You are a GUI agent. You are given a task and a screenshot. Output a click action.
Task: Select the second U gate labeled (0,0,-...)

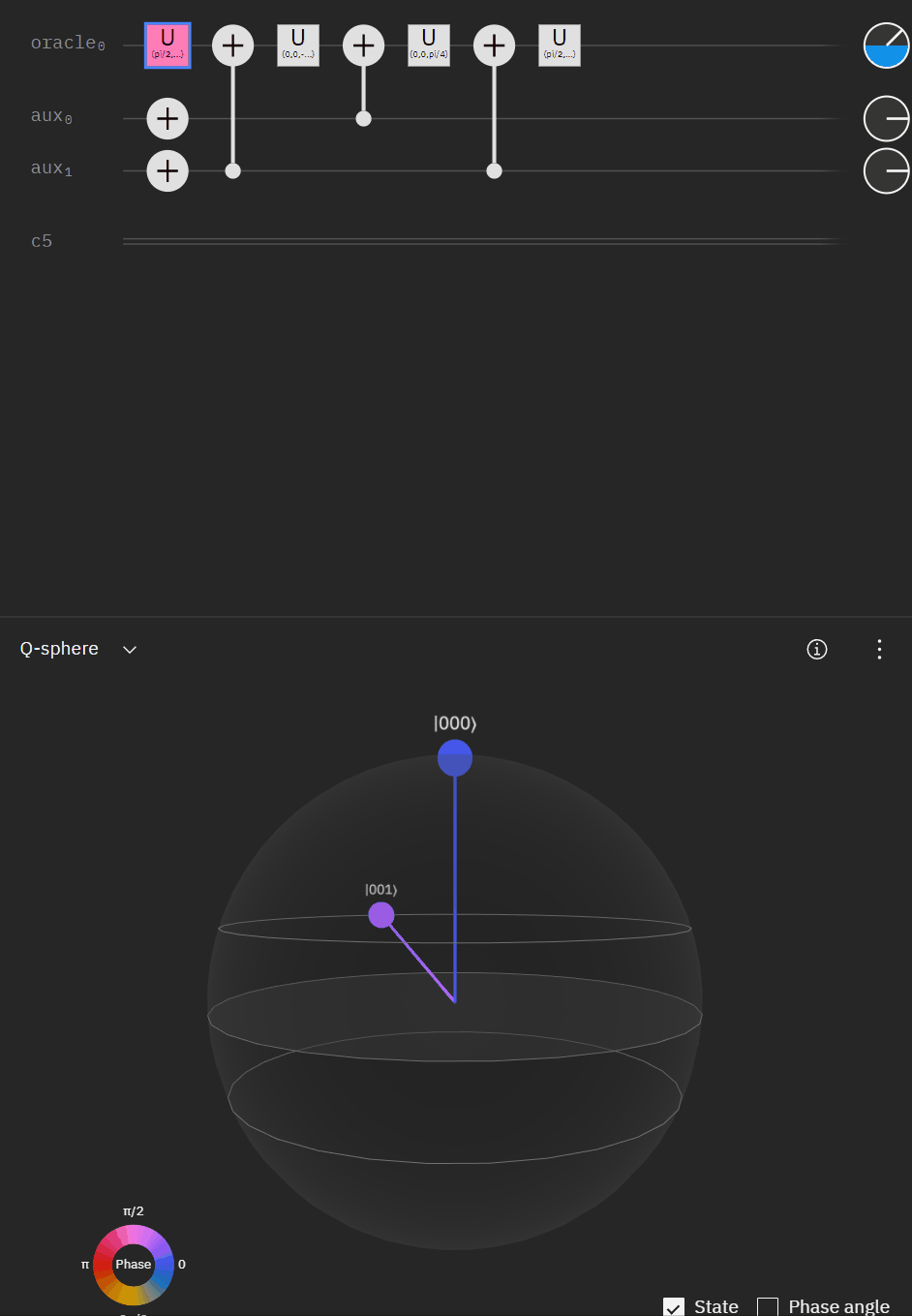pyautogui.click(x=298, y=46)
